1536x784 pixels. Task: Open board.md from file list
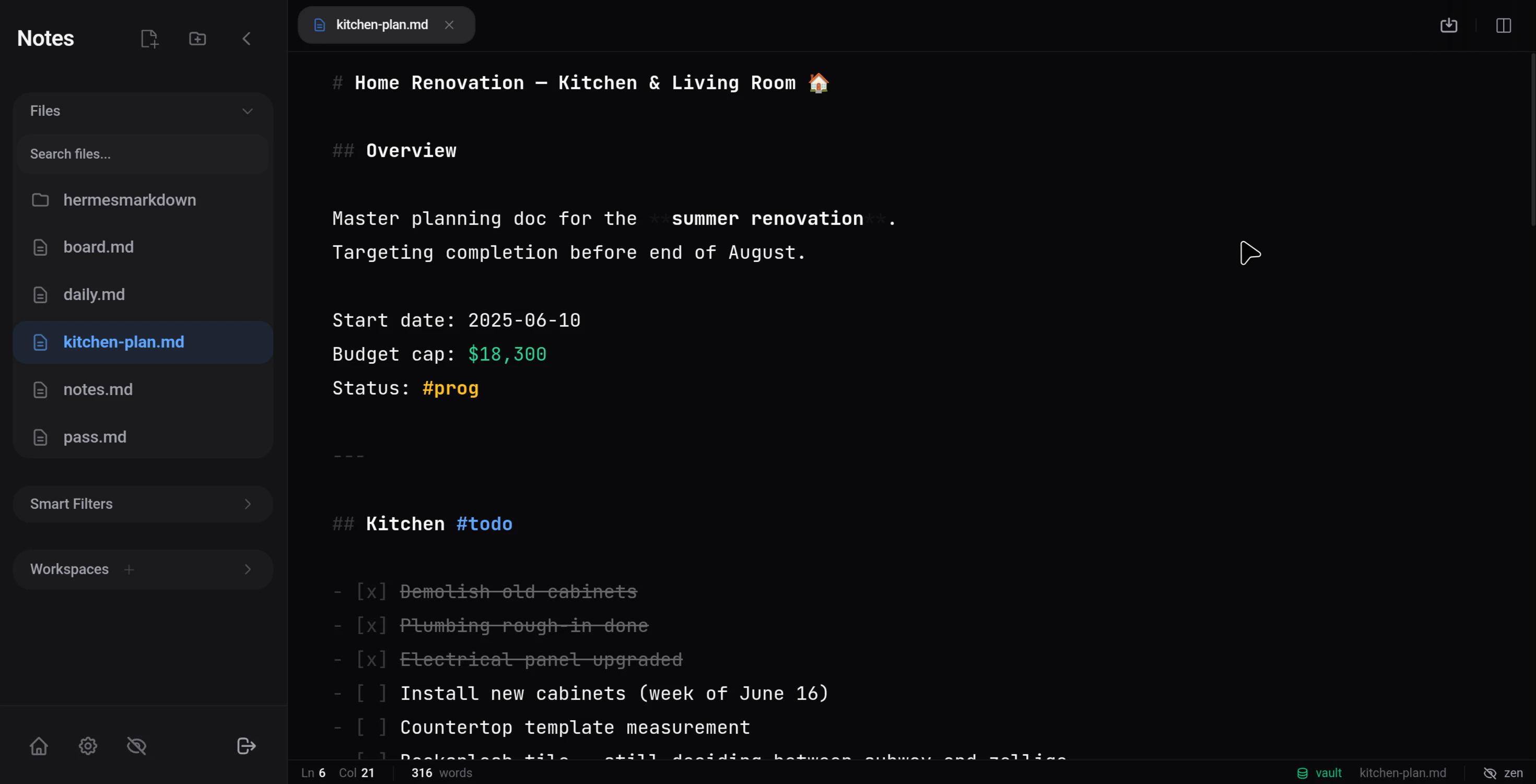143,247
